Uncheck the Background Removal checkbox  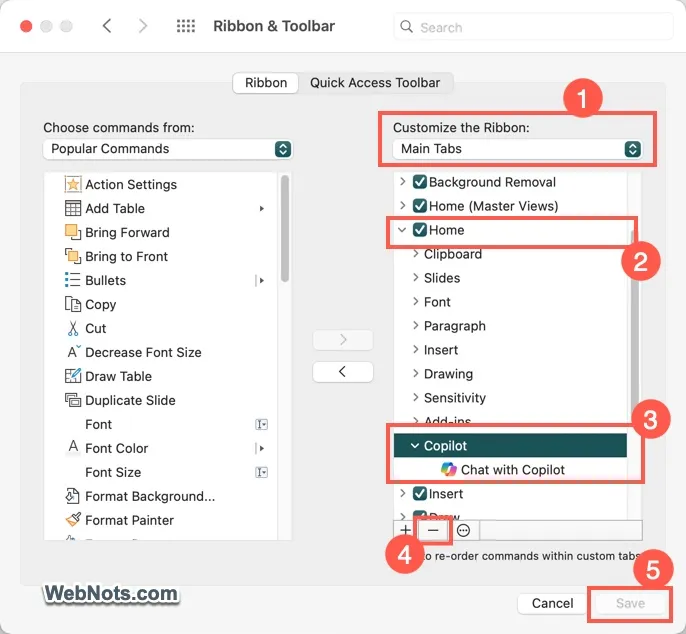pos(420,182)
